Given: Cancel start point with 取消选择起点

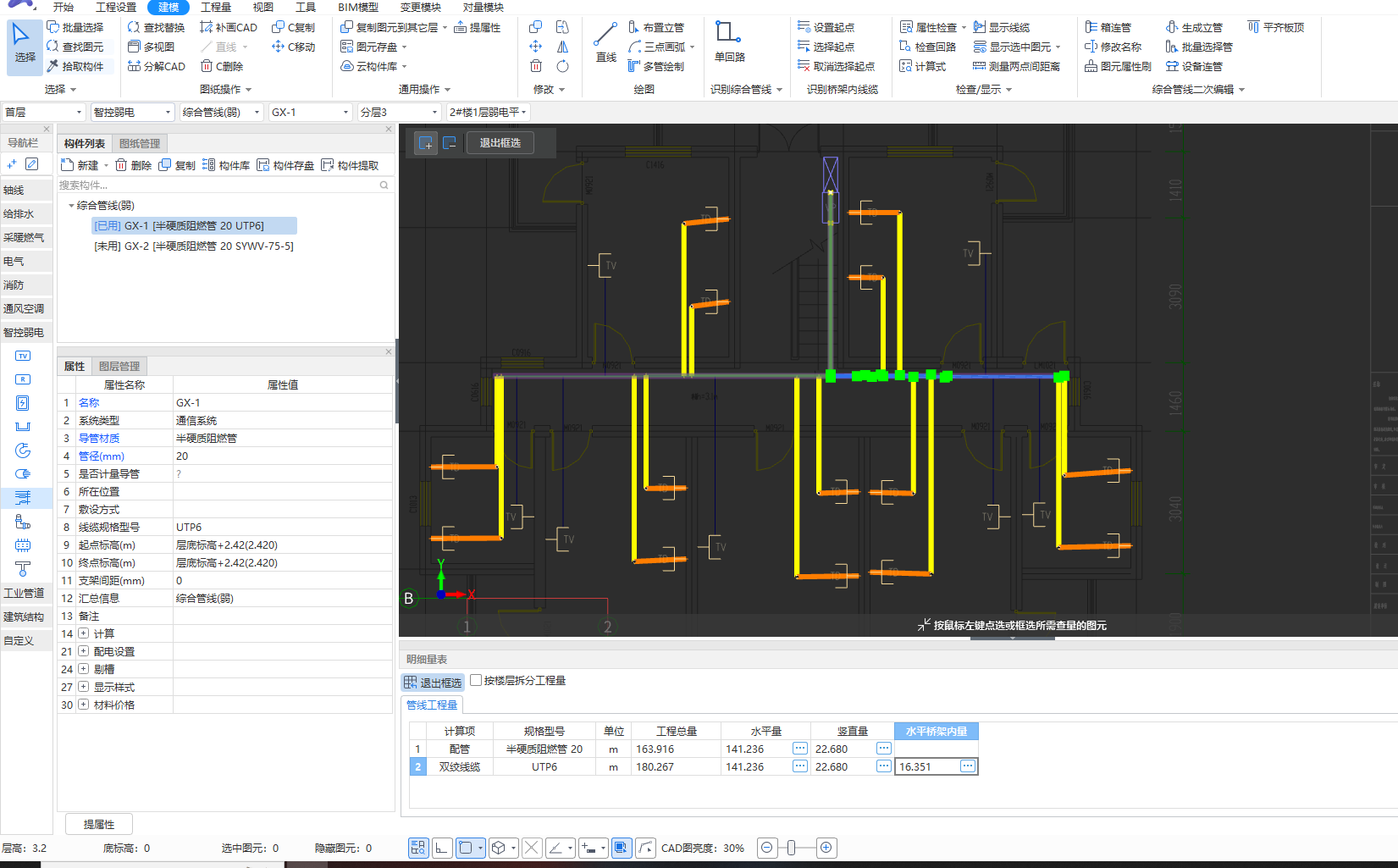Looking at the screenshot, I should pos(837,66).
